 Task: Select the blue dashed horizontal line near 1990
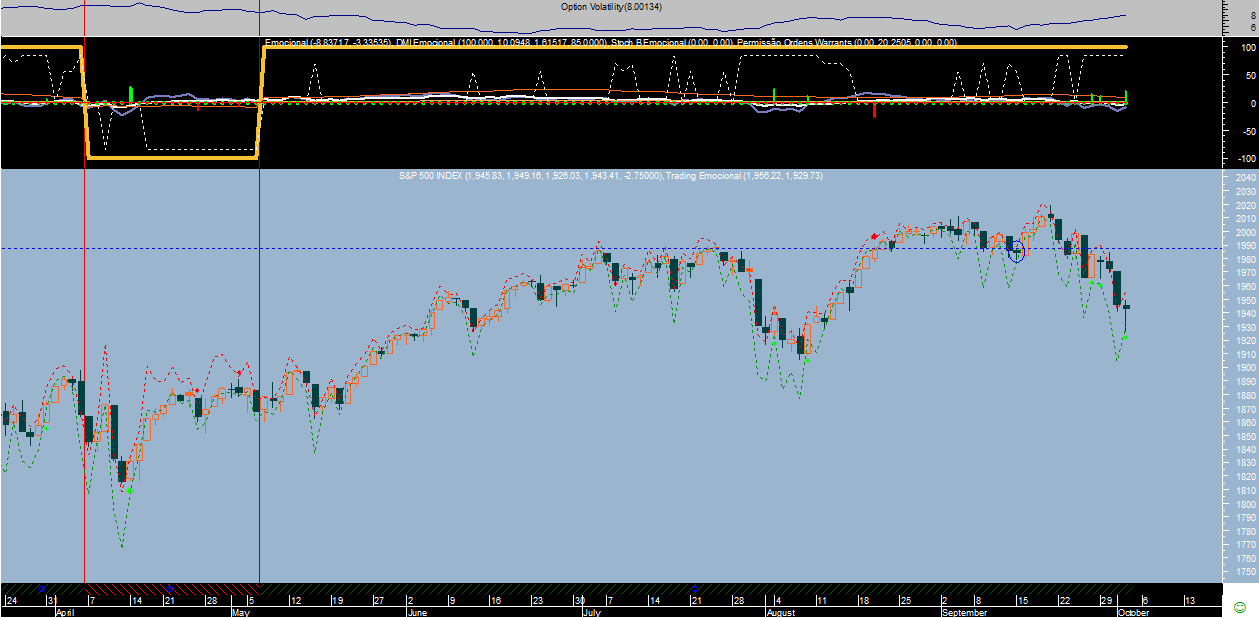(610, 248)
